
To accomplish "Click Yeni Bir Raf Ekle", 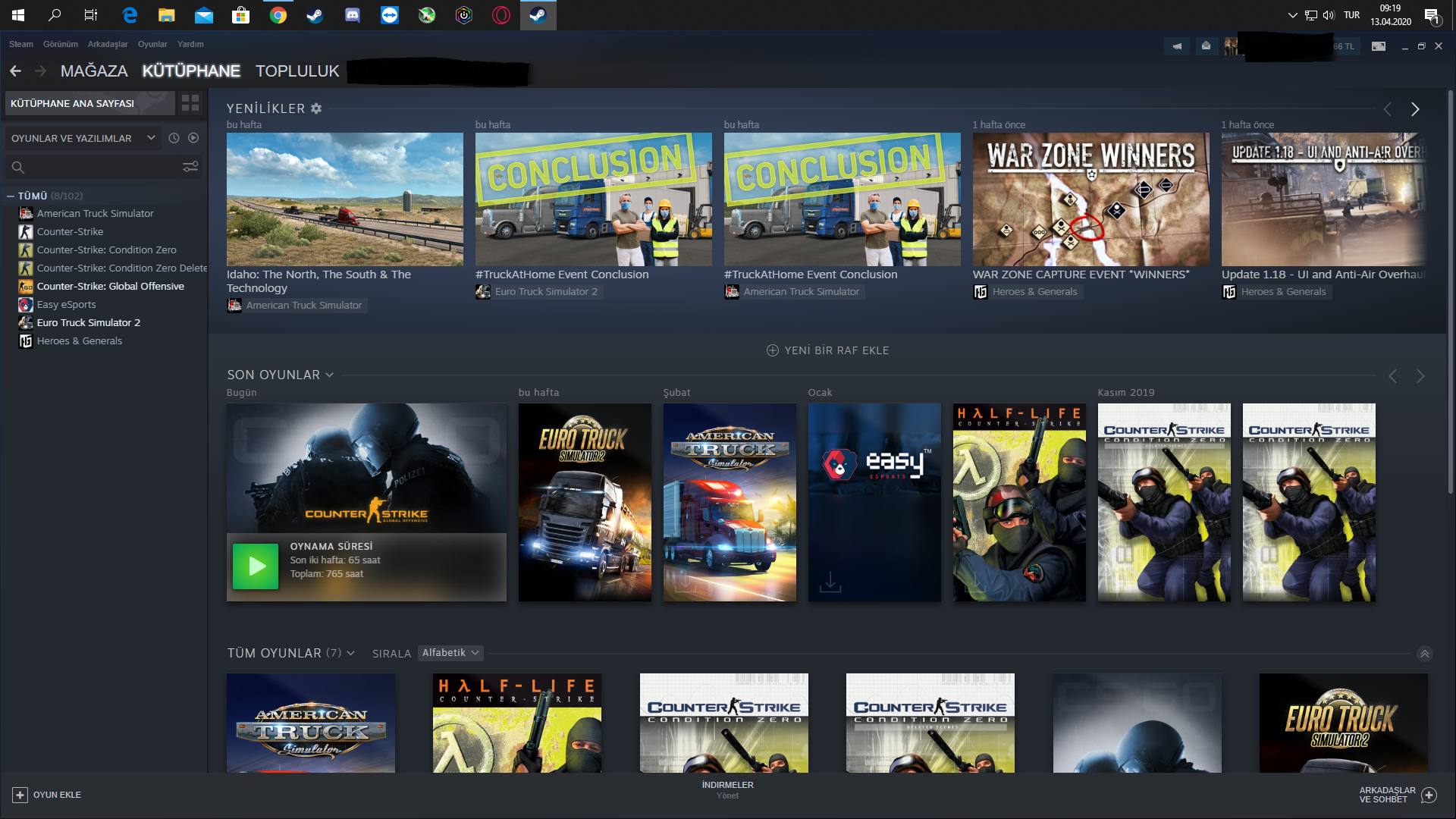I will coord(828,350).
